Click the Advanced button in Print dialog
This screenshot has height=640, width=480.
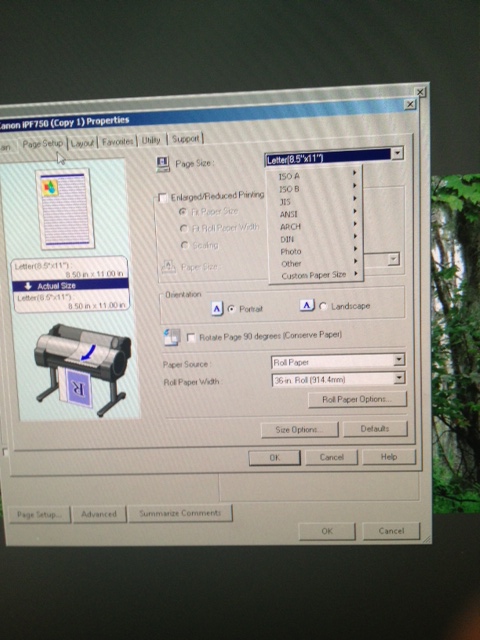pos(99,514)
